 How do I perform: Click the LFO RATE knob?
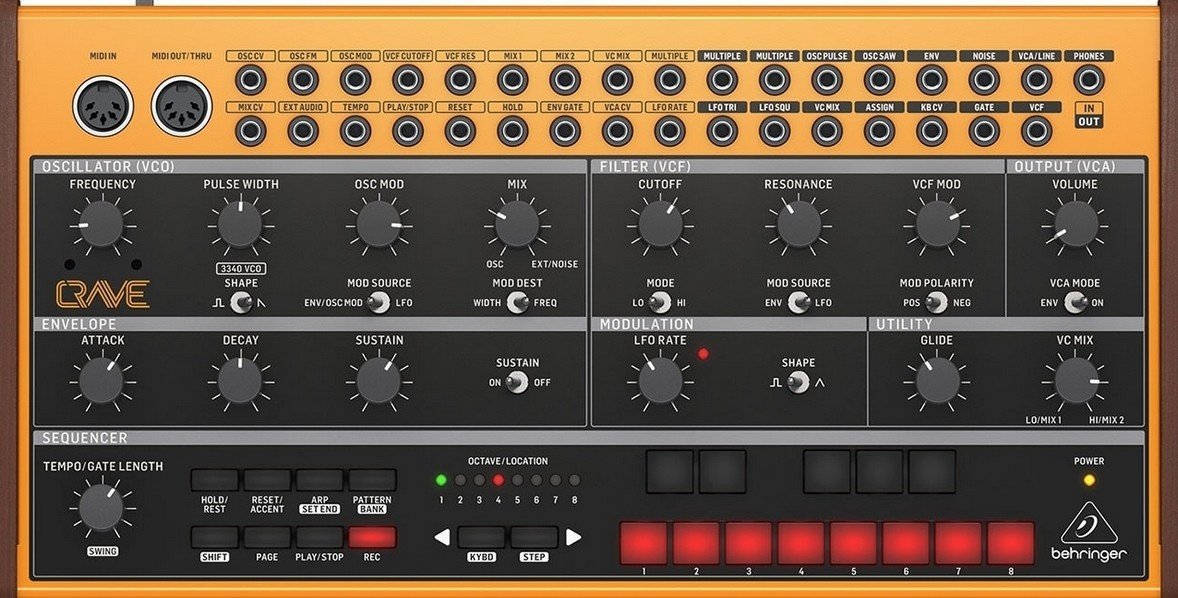point(660,380)
